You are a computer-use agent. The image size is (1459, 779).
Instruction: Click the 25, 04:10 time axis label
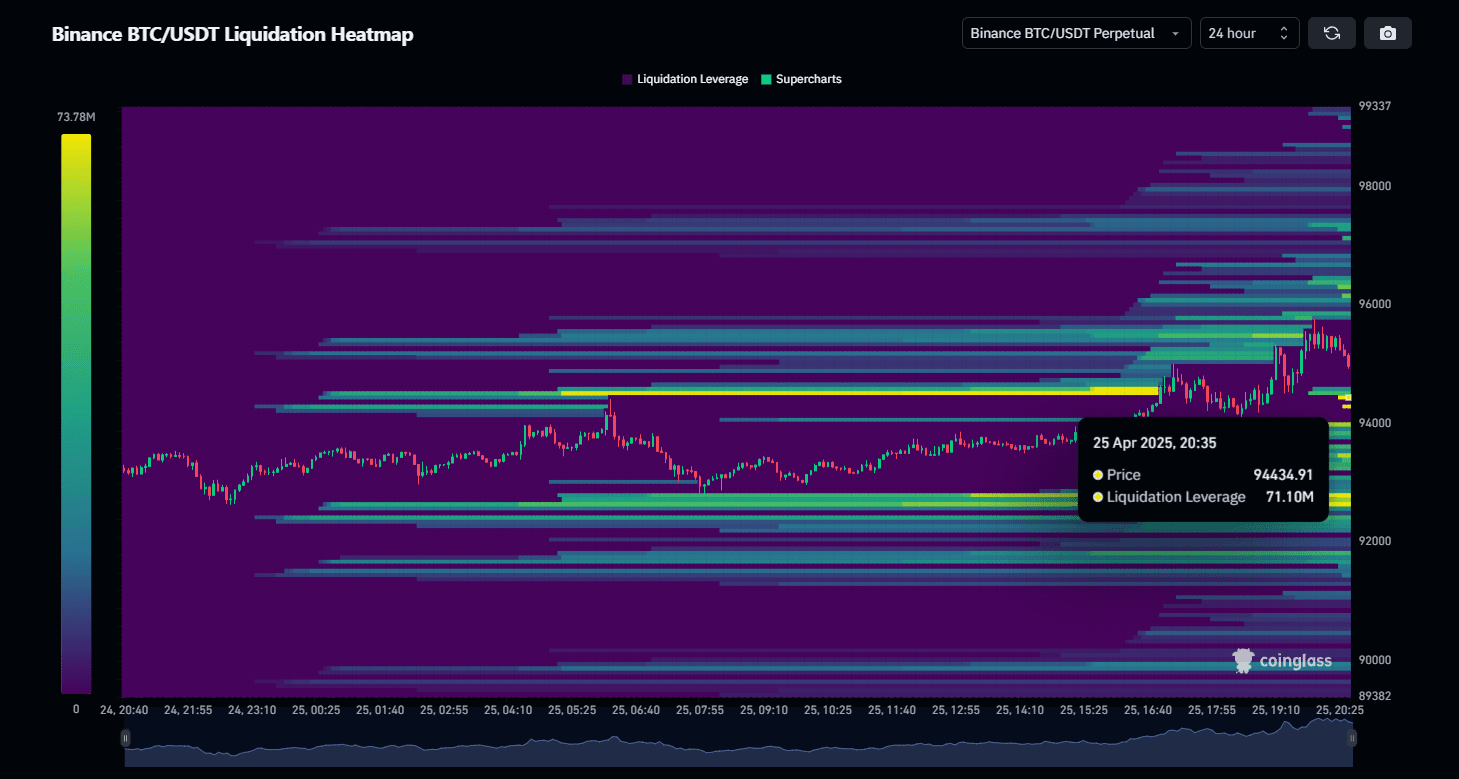tap(508, 710)
